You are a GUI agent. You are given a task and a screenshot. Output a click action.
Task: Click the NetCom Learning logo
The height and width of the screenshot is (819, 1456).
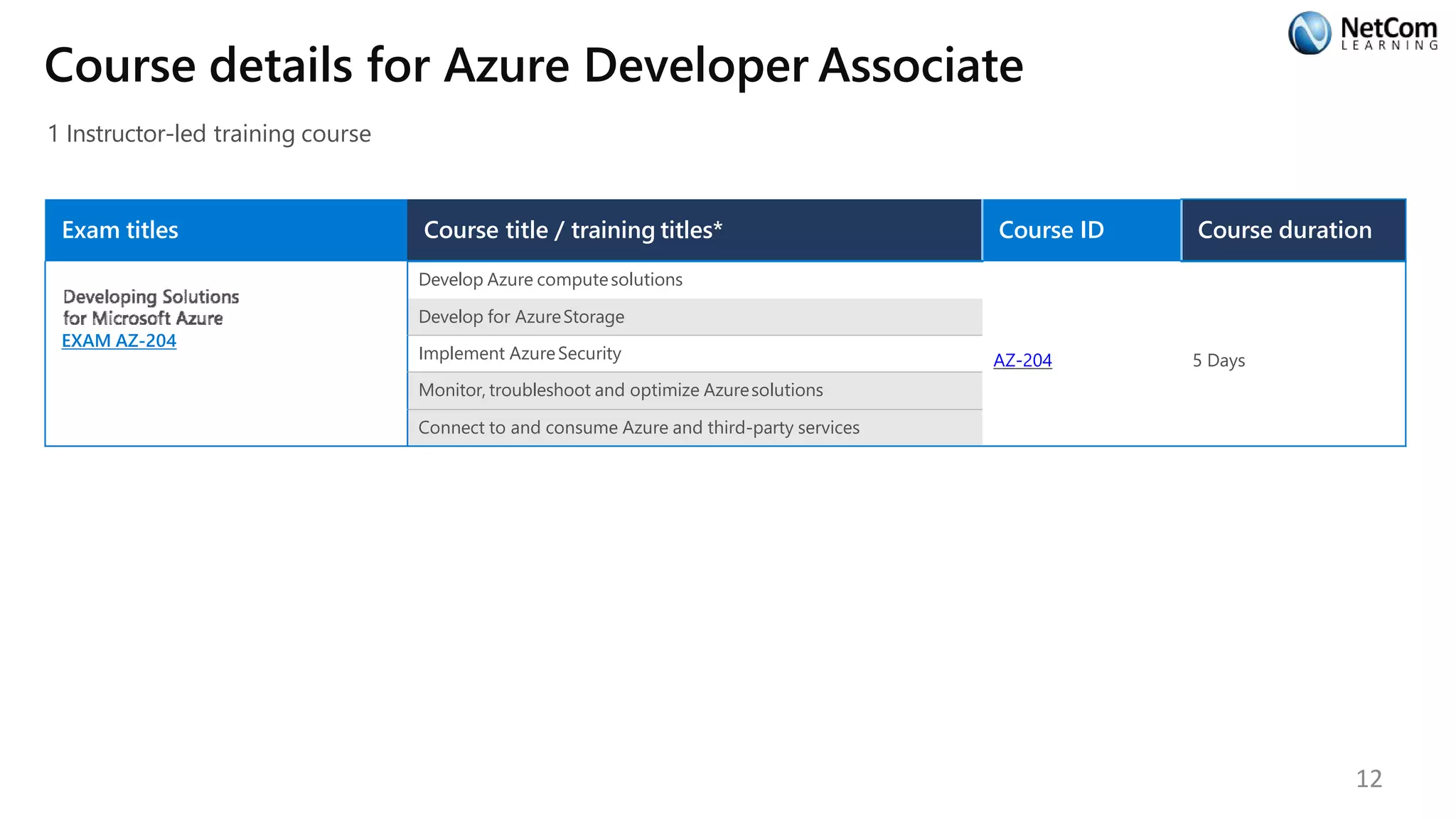[1362, 33]
